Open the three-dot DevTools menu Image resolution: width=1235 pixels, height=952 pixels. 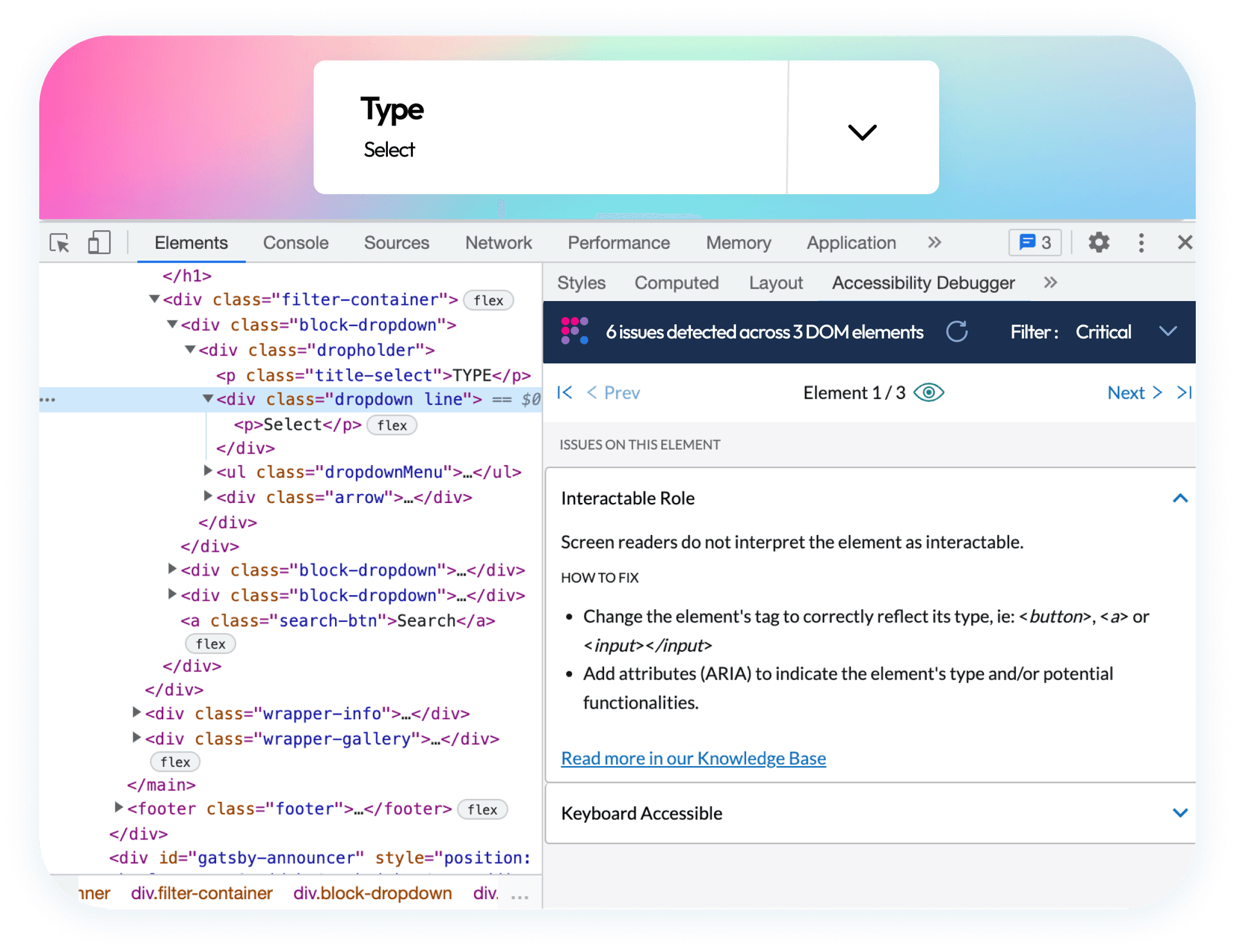(1141, 243)
